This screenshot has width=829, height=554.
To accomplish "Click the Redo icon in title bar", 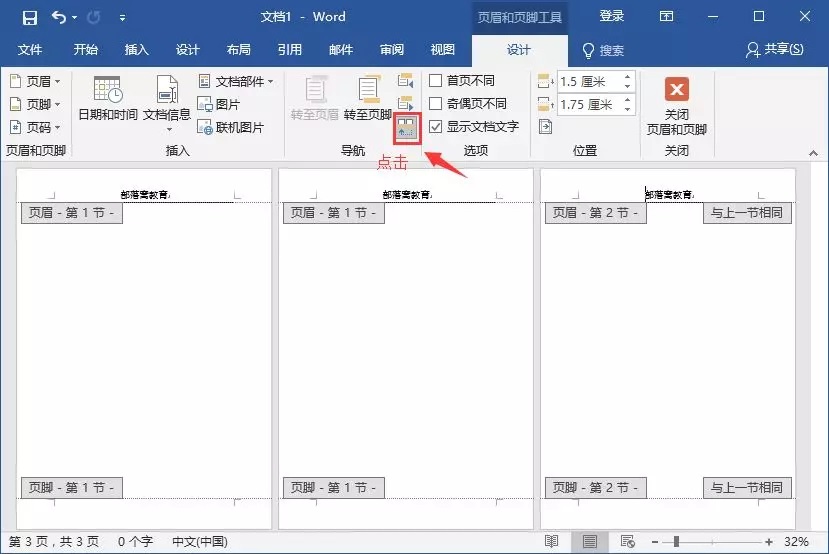I will [x=94, y=17].
